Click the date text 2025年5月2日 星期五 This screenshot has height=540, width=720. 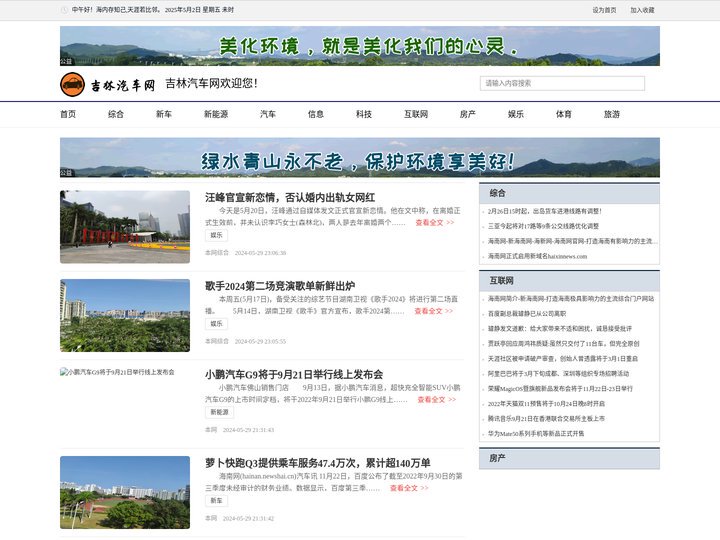(193, 10)
